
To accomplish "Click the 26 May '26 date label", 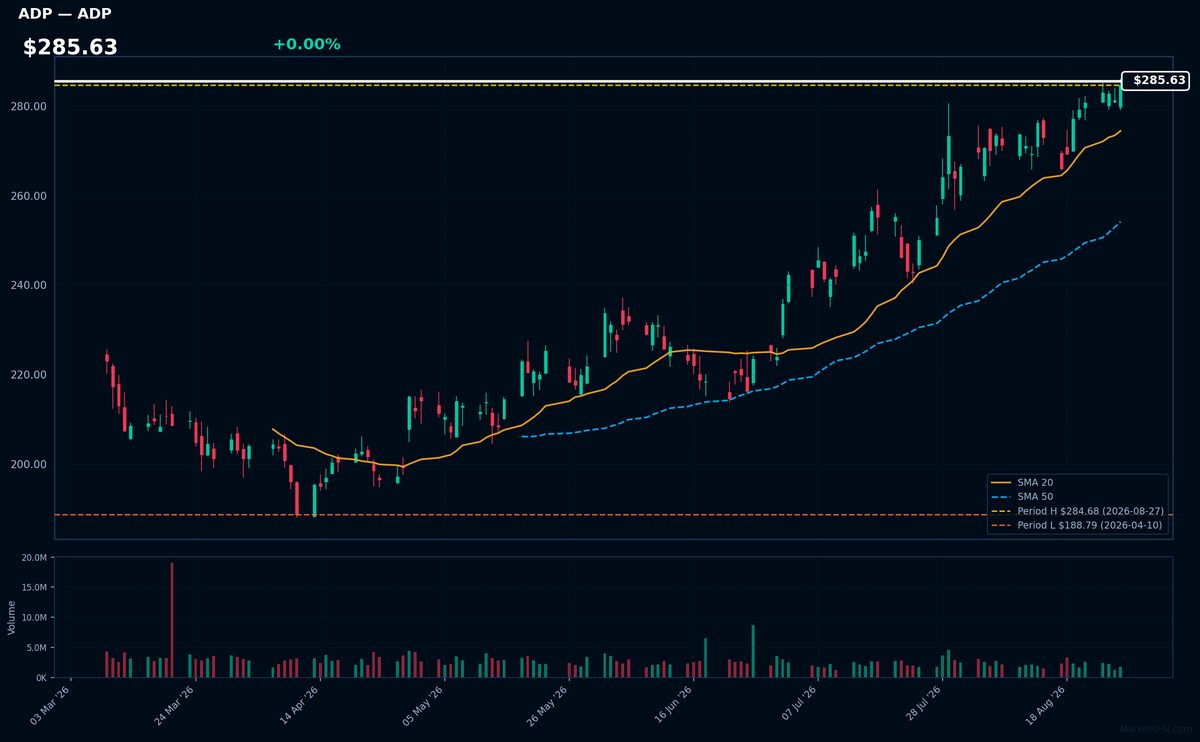I will tap(547, 705).
